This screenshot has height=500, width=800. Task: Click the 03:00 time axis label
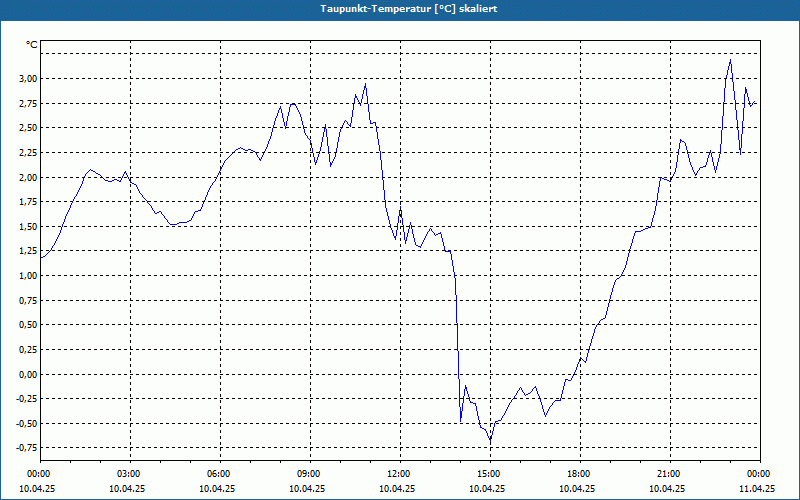coord(131,474)
